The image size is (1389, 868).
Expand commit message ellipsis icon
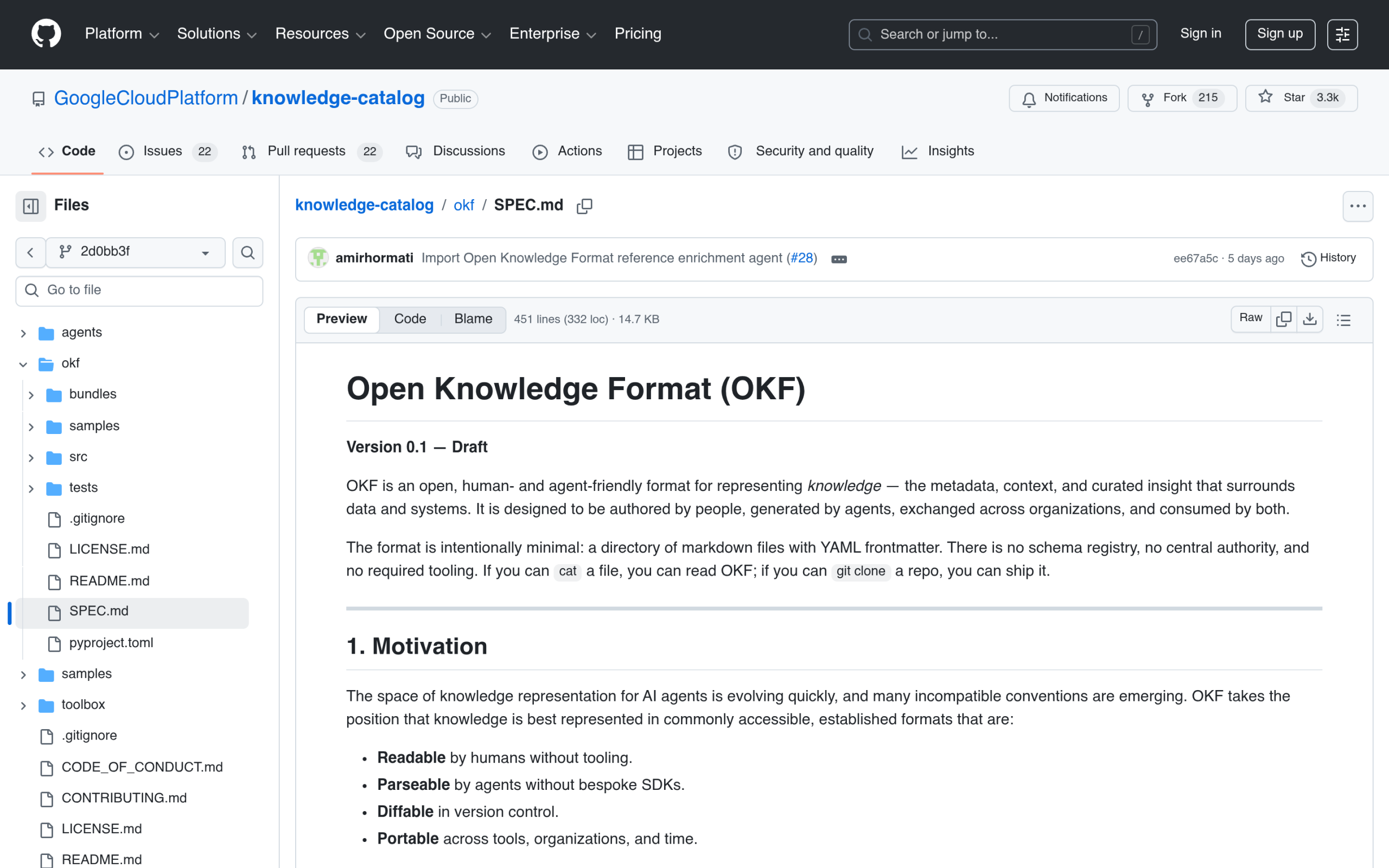(839, 259)
